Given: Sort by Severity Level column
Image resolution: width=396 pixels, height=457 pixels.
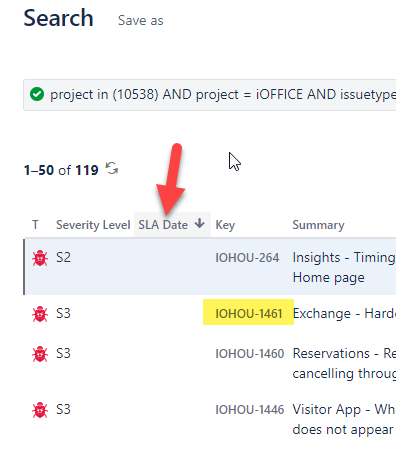Looking at the screenshot, I should point(93,225).
